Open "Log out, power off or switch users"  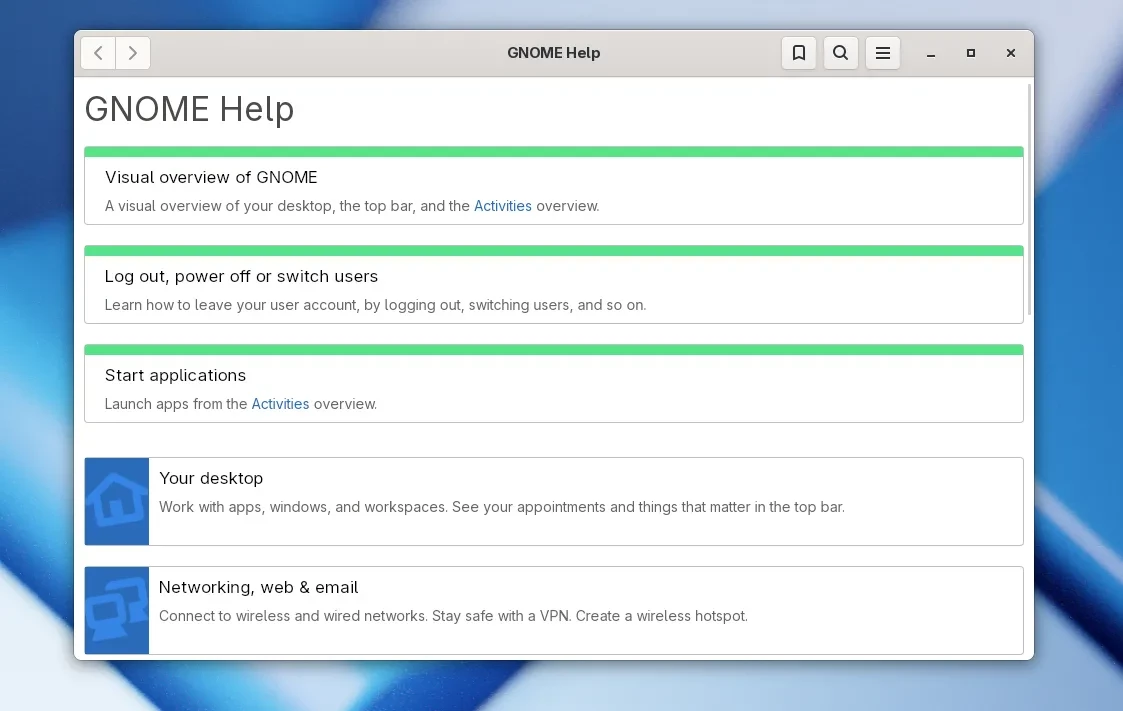click(x=241, y=276)
